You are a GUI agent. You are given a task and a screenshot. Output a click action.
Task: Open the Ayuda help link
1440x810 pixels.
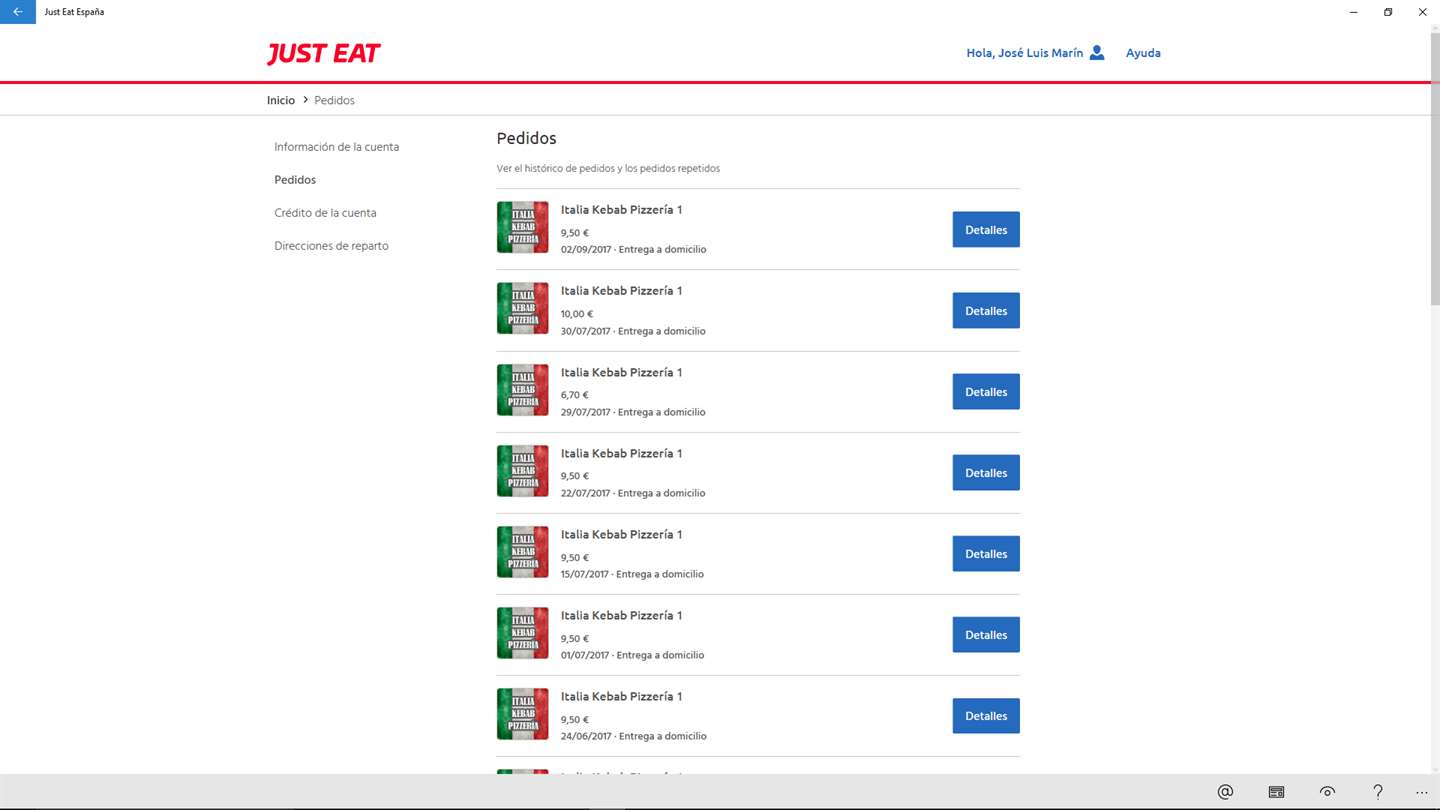1143,53
